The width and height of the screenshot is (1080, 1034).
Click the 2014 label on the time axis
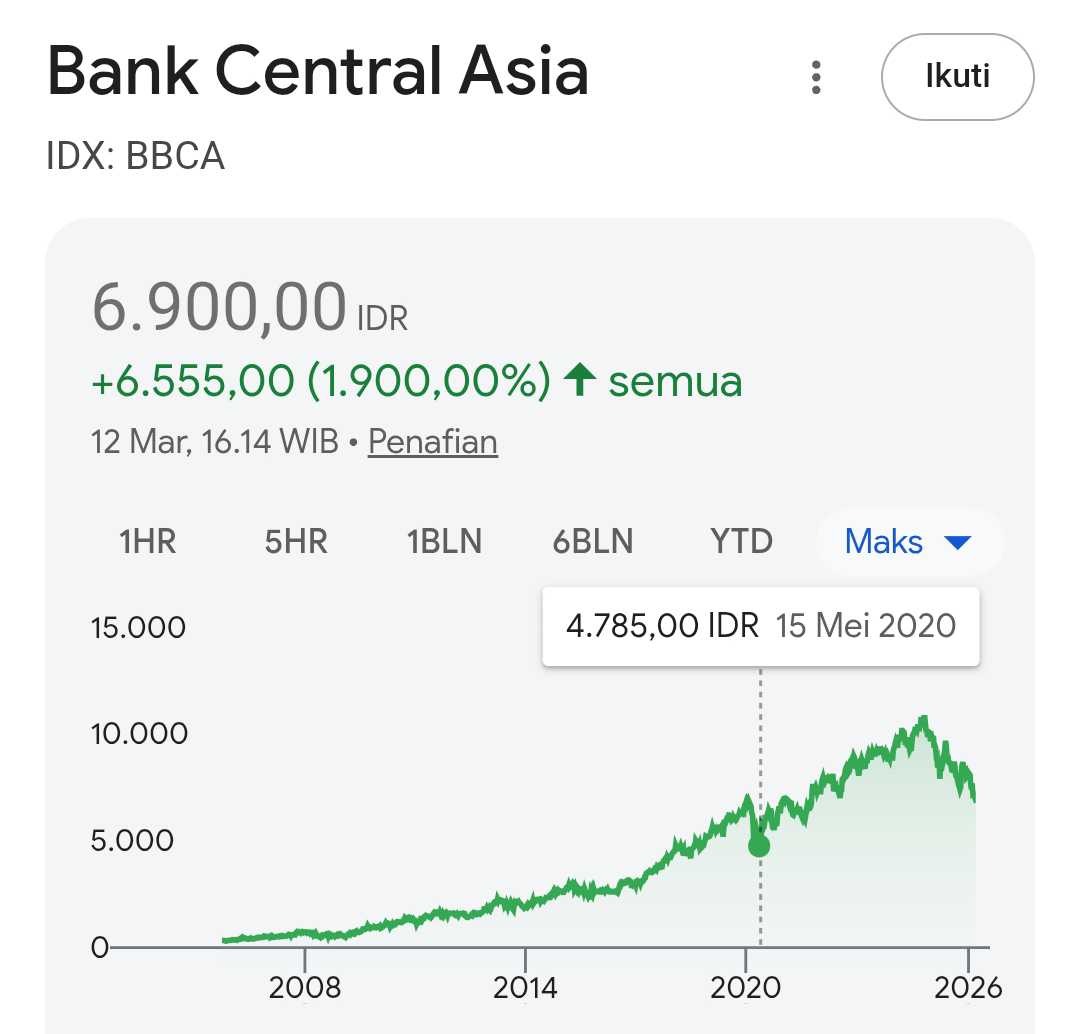(526, 987)
